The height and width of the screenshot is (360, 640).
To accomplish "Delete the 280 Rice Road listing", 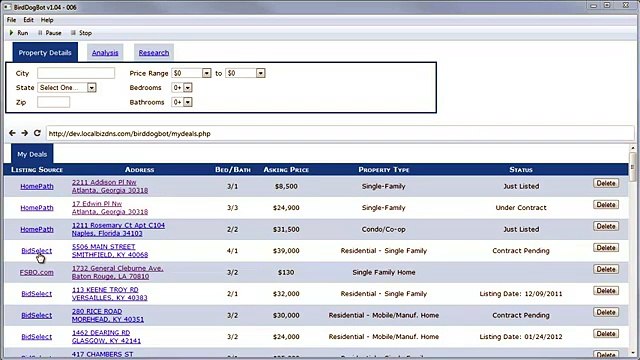I will tap(606, 312).
